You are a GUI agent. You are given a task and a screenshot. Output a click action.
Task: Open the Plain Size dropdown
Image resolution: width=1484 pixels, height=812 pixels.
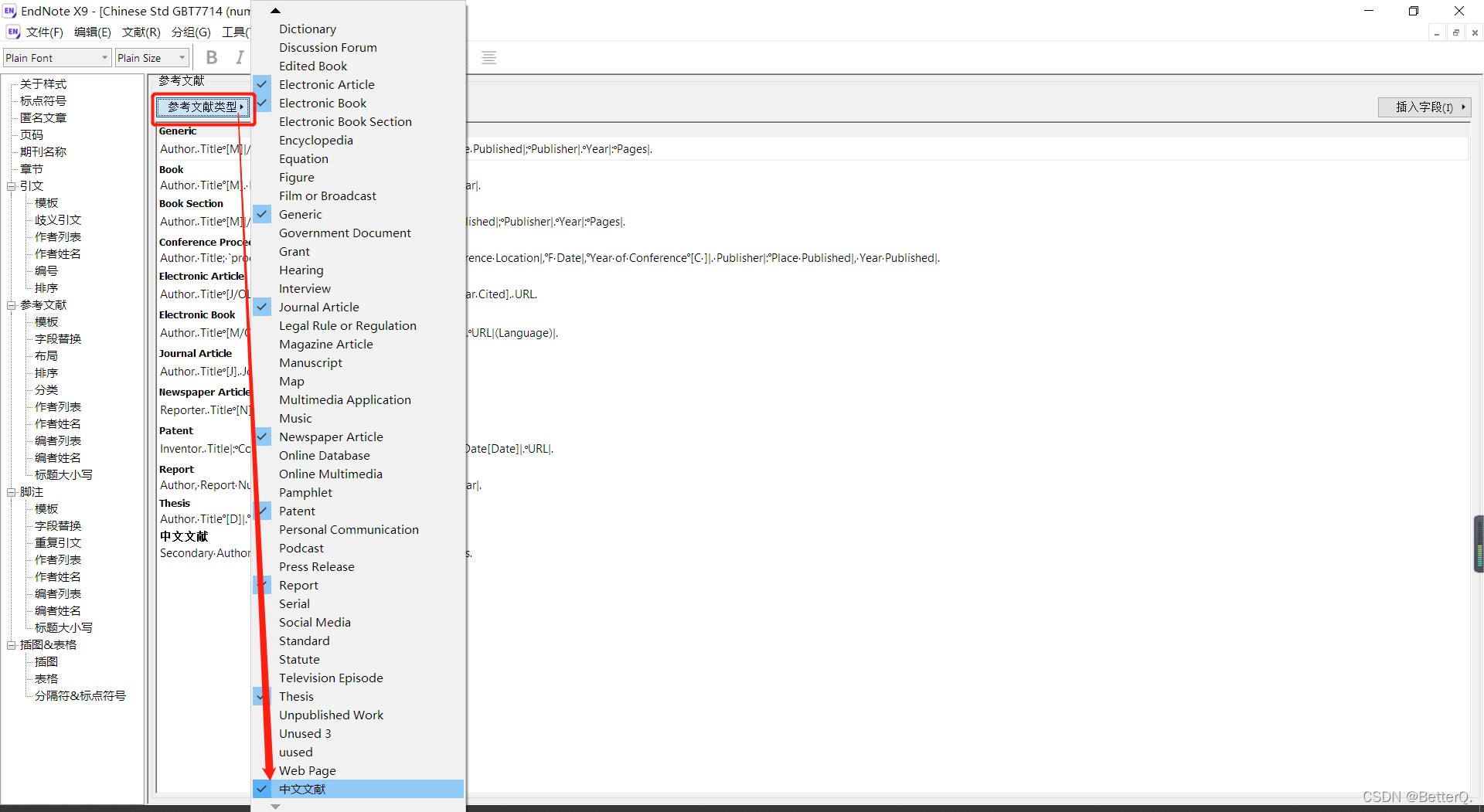[x=152, y=58]
